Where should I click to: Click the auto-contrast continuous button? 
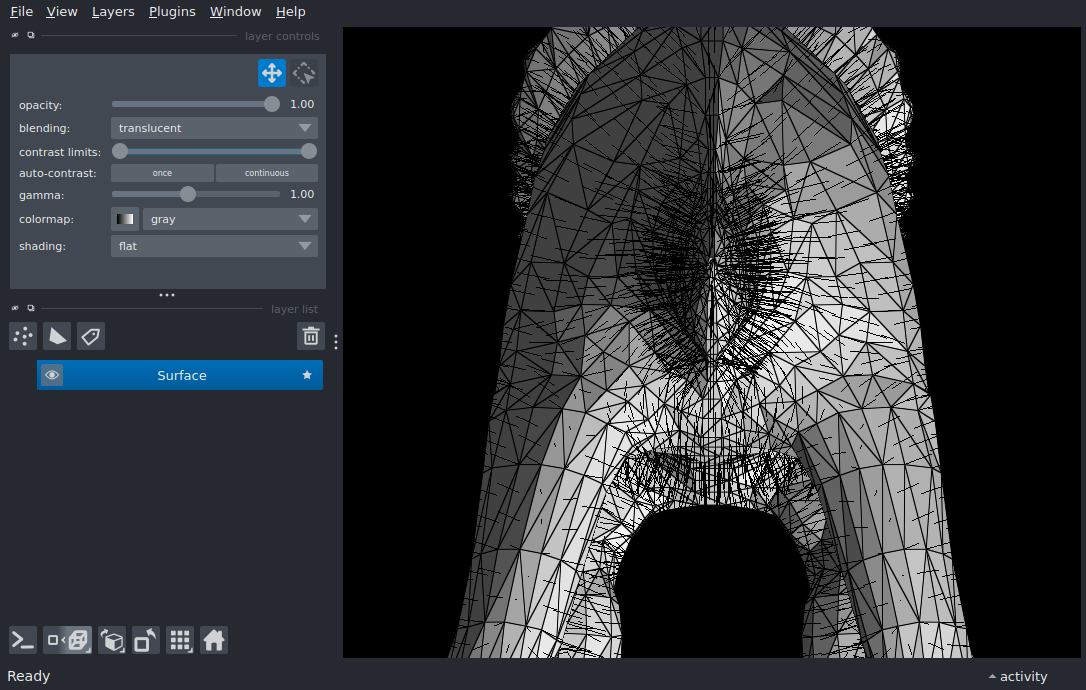click(267, 173)
